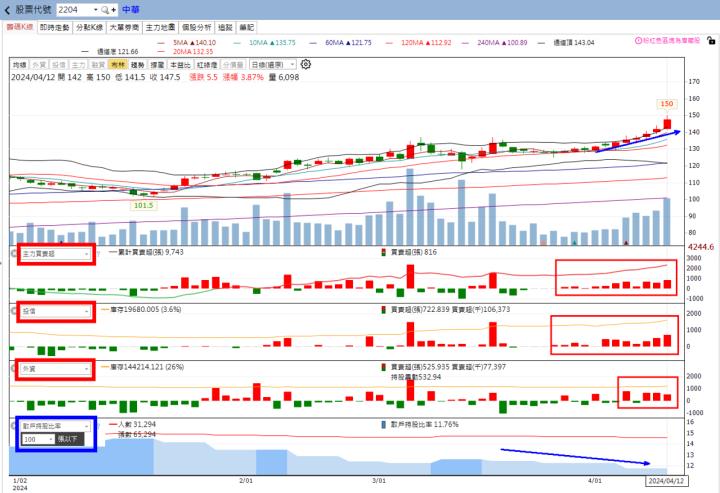Toggle the 均線 moving average overlay
720x493 pixels.
coord(19,65)
